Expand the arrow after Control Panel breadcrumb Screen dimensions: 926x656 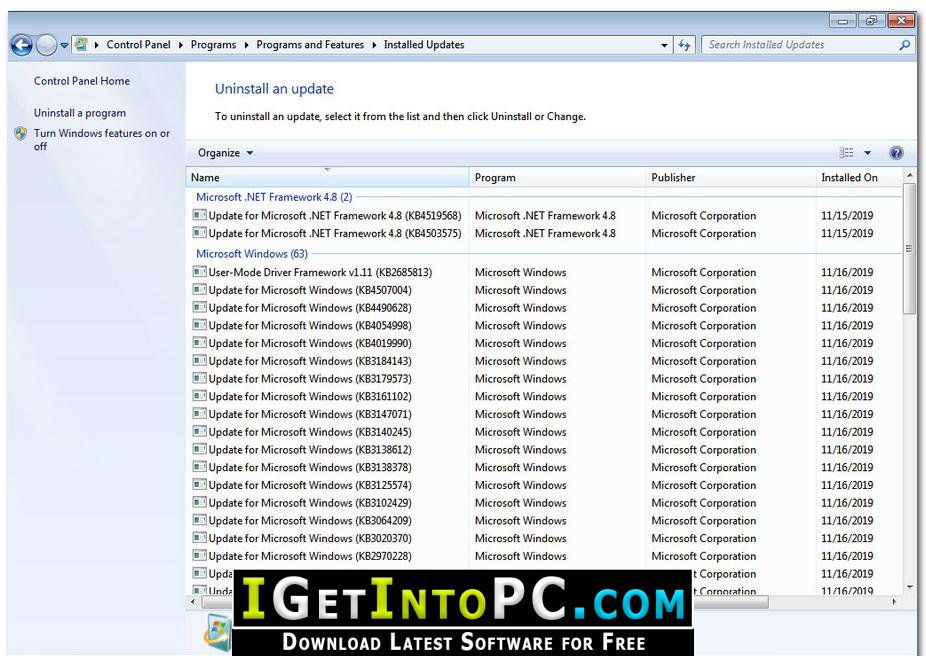pos(181,45)
